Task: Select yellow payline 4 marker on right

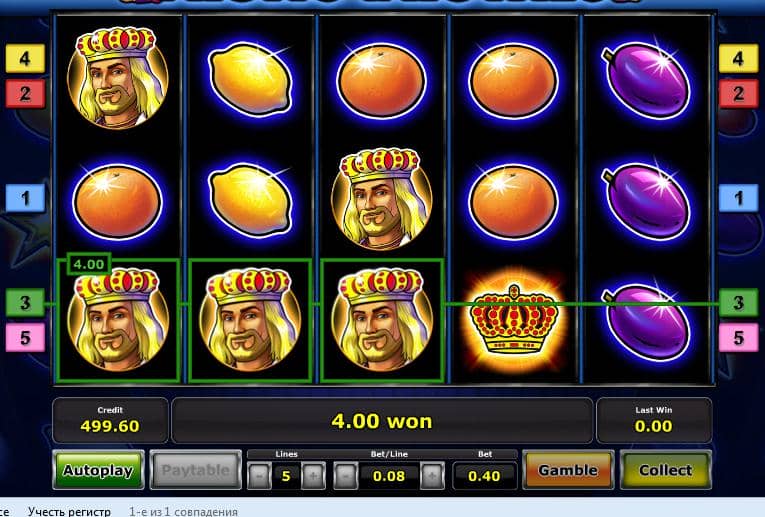Action: click(739, 59)
